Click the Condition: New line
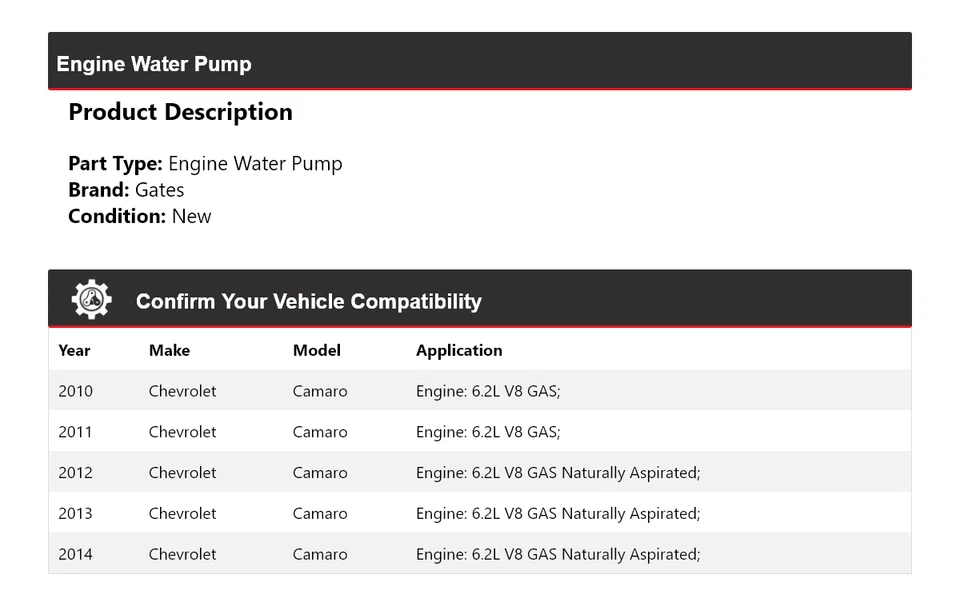 140,216
